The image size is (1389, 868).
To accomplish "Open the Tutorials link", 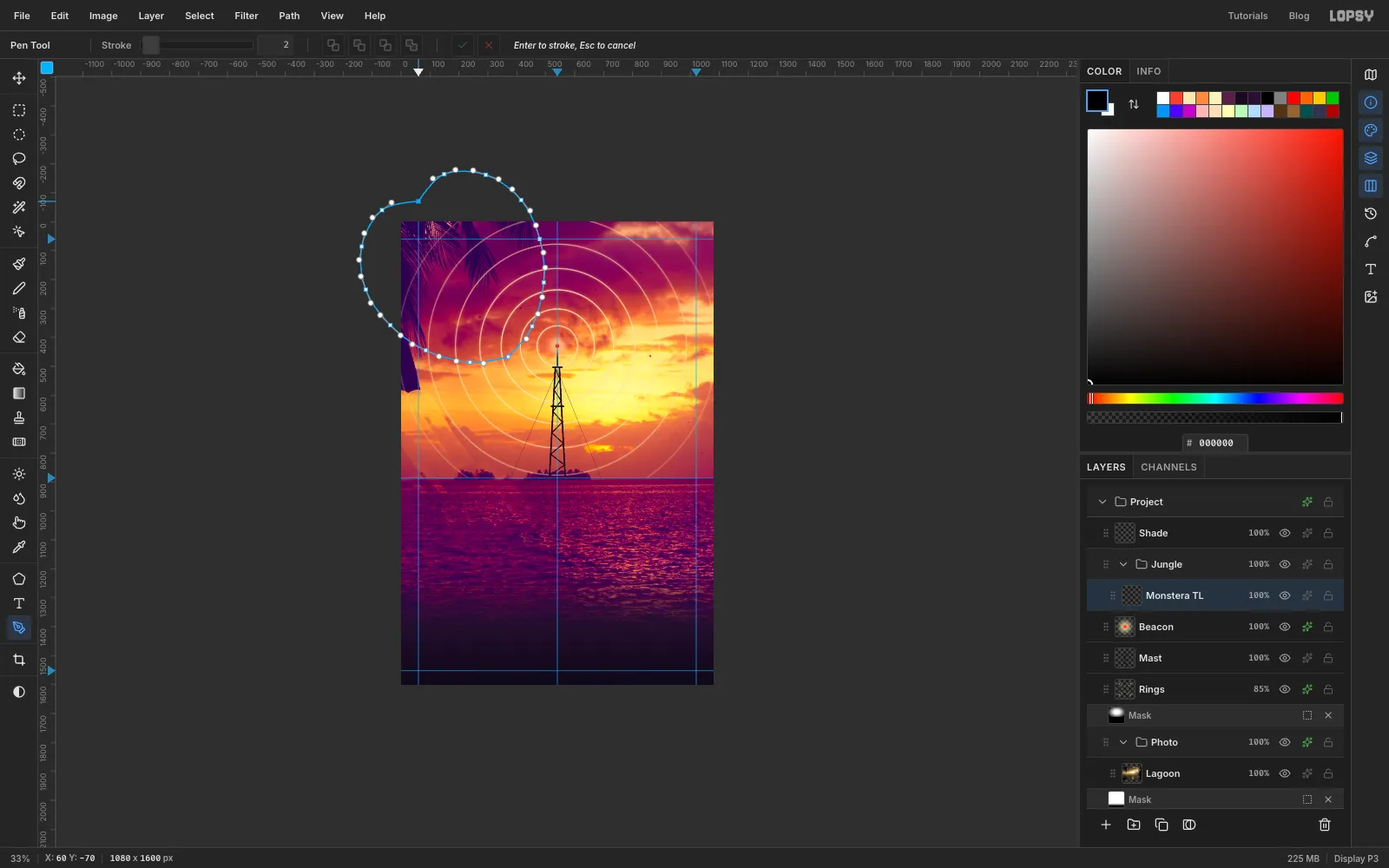I will (x=1247, y=16).
